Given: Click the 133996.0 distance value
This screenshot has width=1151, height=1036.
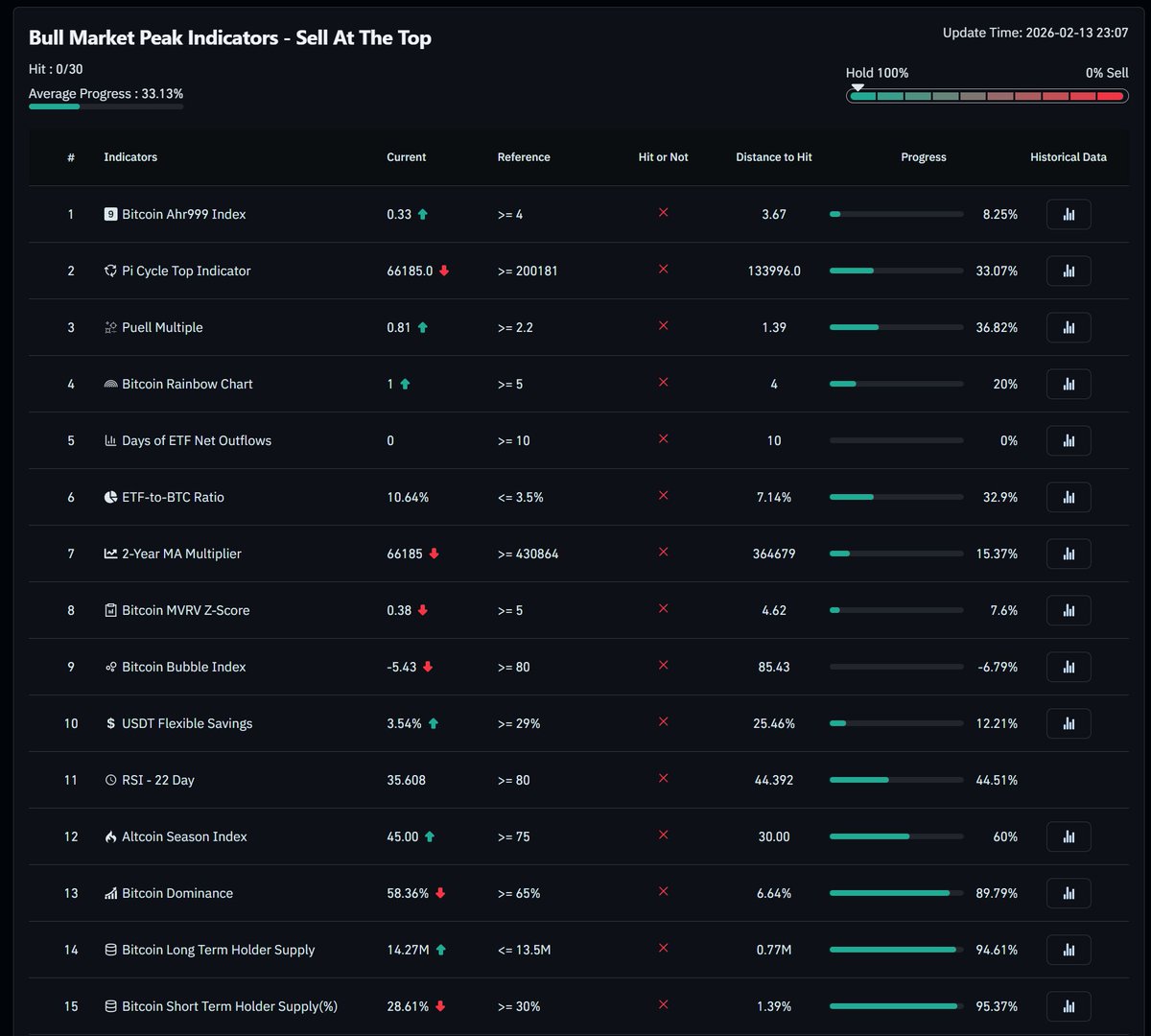Looking at the screenshot, I should click(x=774, y=271).
